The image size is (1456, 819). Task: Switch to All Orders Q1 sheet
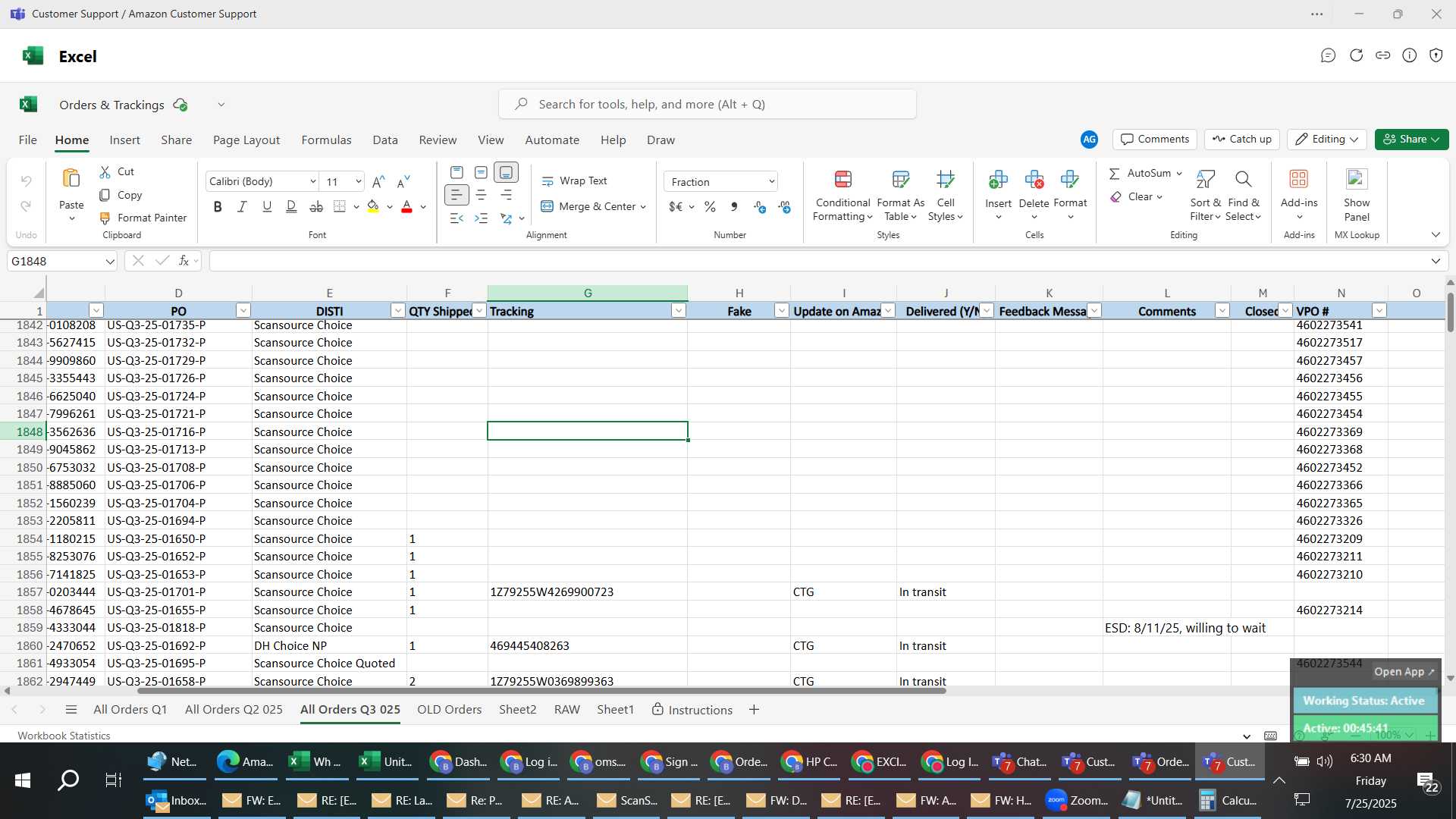point(130,710)
